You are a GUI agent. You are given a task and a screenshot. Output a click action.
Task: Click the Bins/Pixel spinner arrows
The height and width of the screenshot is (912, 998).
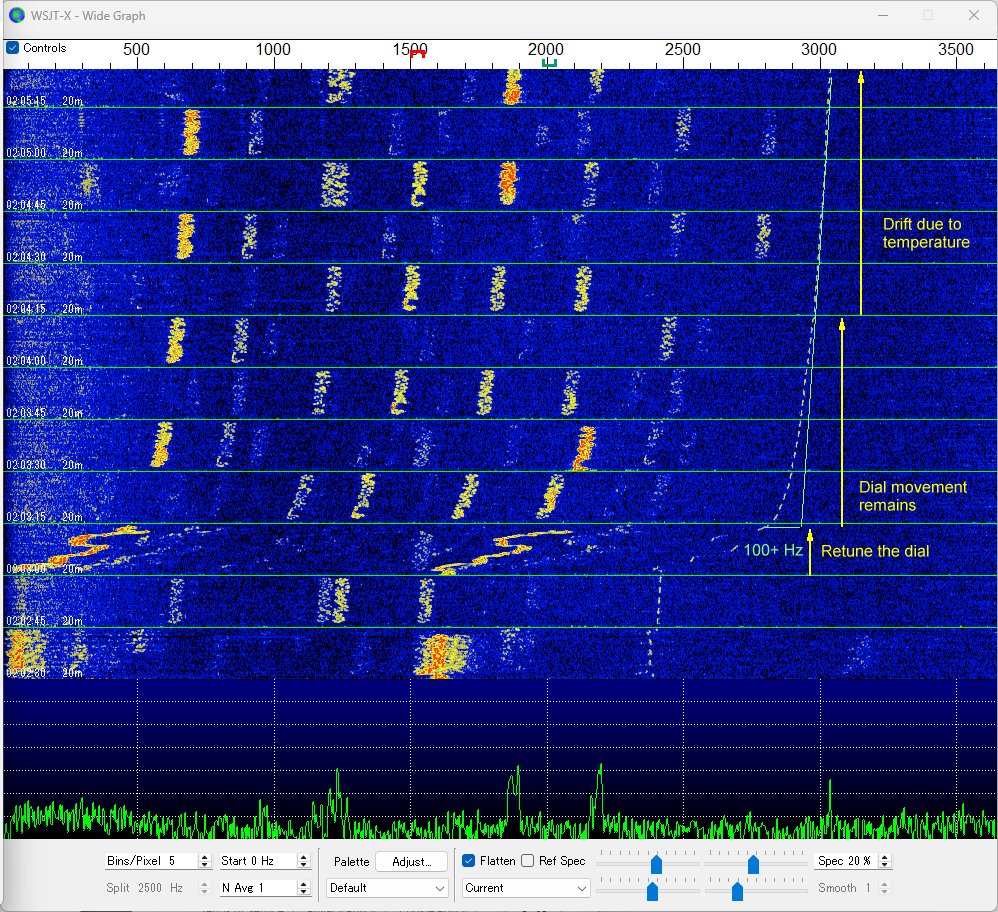[x=205, y=861]
